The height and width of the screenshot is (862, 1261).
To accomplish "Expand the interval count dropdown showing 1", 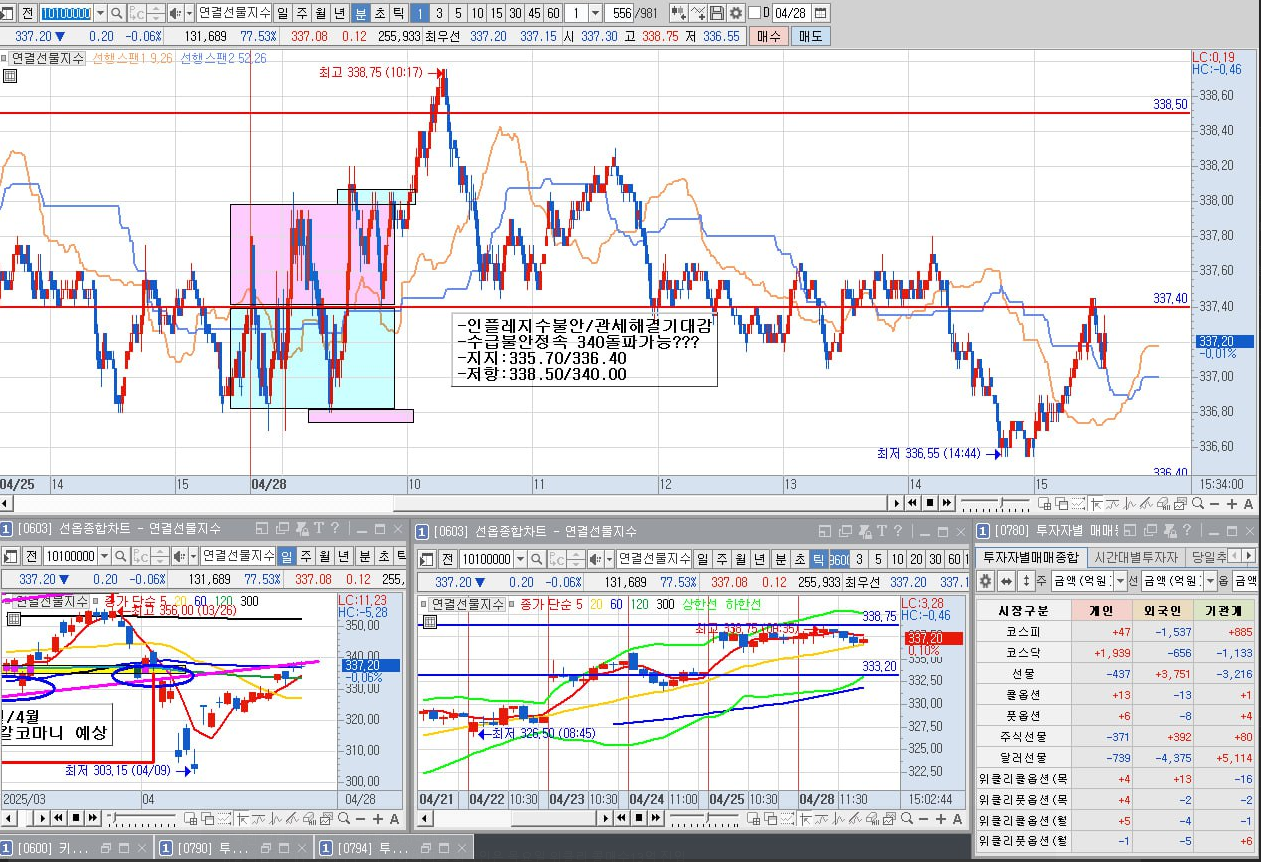I will coord(596,13).
